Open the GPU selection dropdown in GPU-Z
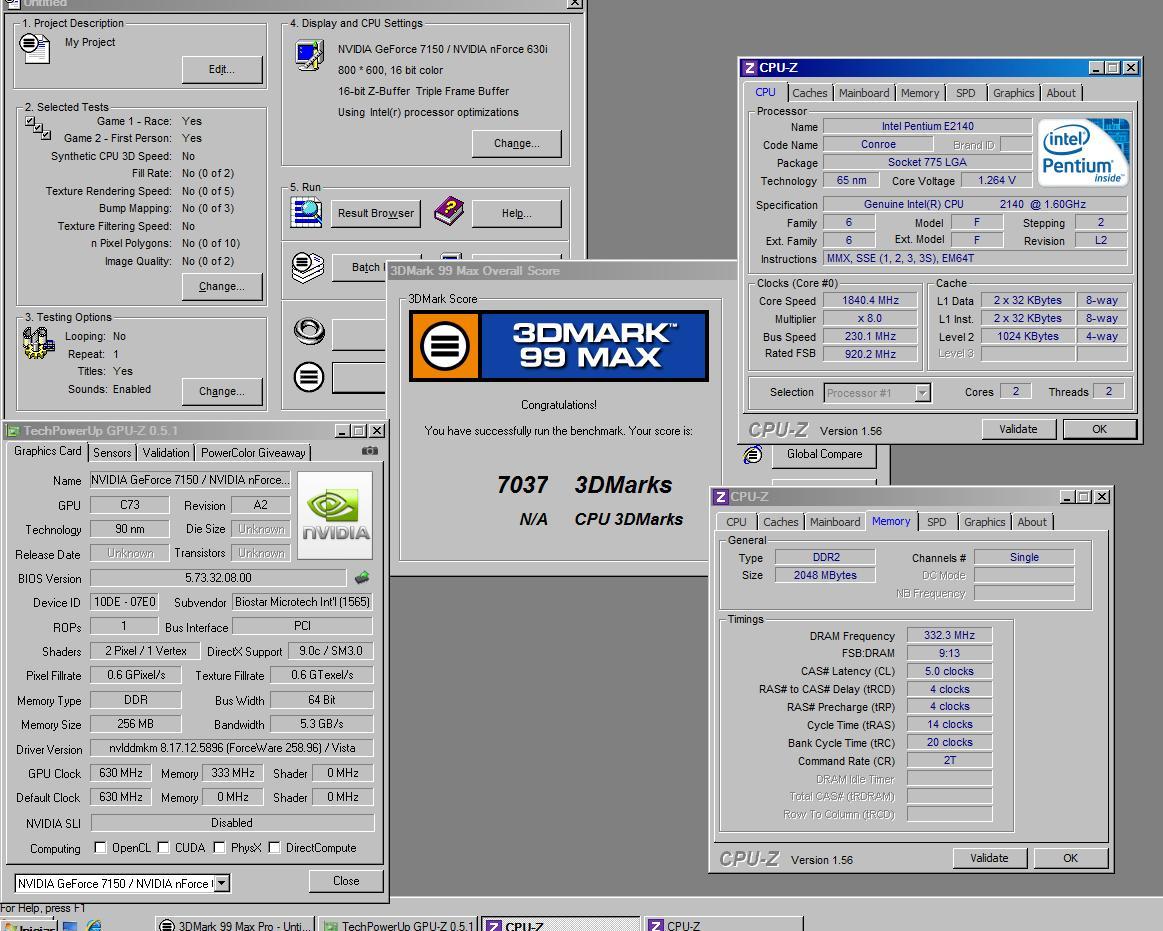This screenshot has width=1163, height=931. point(222,883)
